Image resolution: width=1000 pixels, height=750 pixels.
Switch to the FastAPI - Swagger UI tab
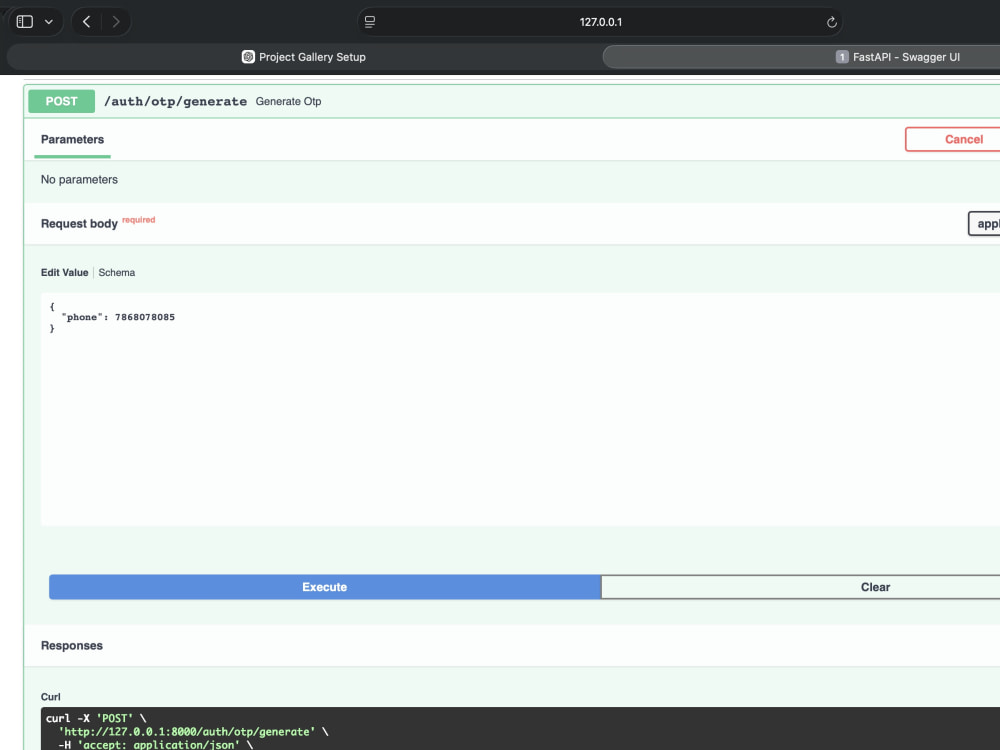(x=801, y=57)
